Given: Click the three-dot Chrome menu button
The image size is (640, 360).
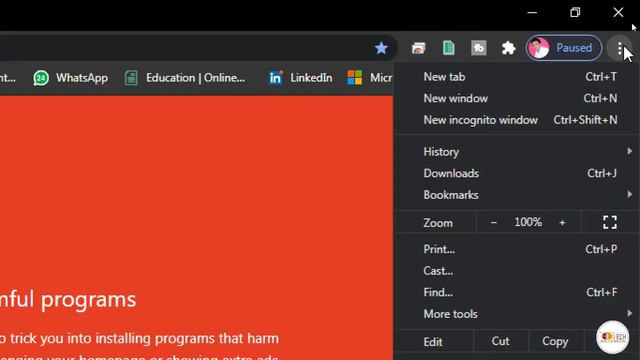Looking at the screenshot, I should point(620,49).
